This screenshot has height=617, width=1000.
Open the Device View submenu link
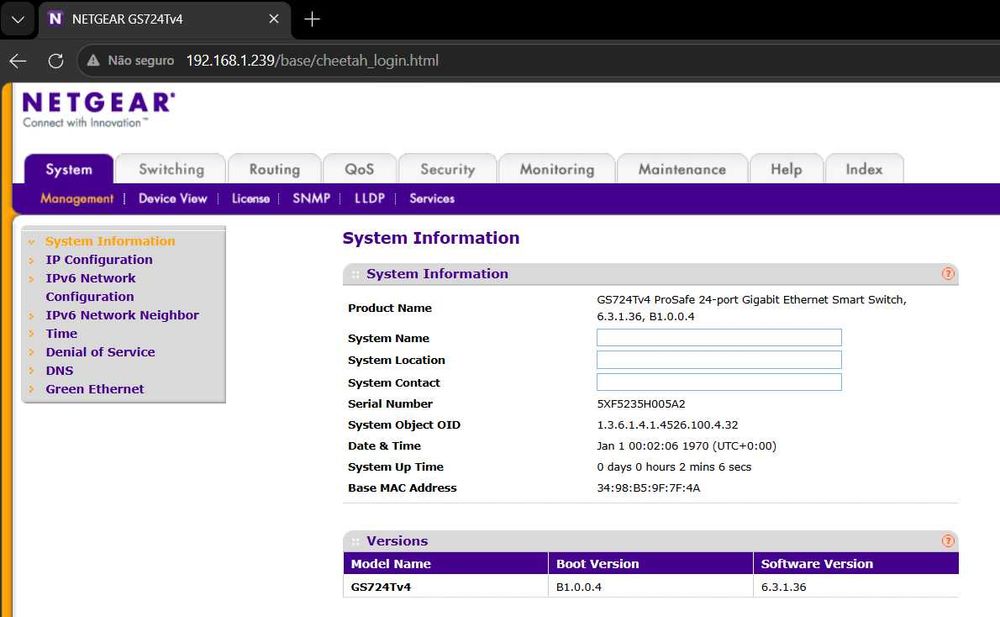[172, 198]
